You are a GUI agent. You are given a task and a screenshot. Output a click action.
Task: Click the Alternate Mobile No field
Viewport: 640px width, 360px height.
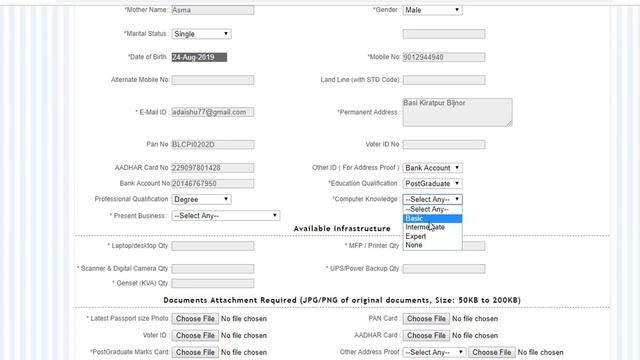[213, 80]
